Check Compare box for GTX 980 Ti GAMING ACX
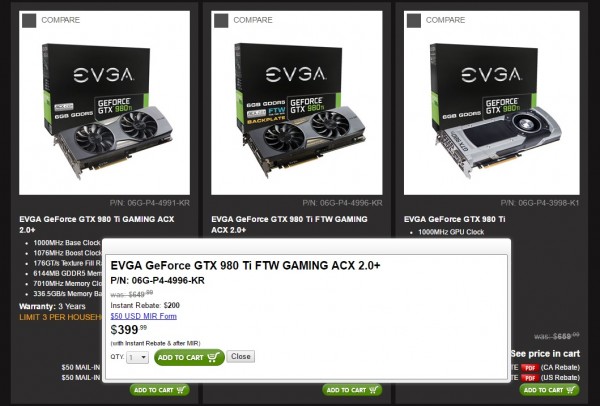This screenshot has width=600, height=406. tap(29, 20)
